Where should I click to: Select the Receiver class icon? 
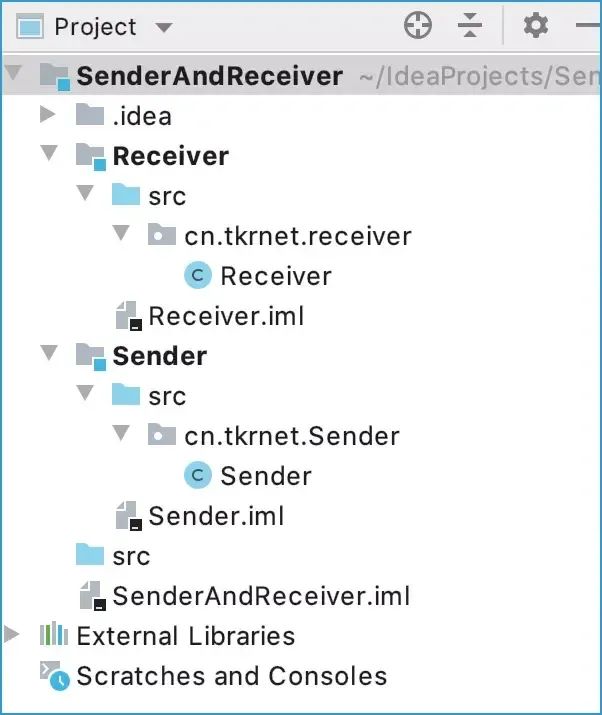click(198, 276)
